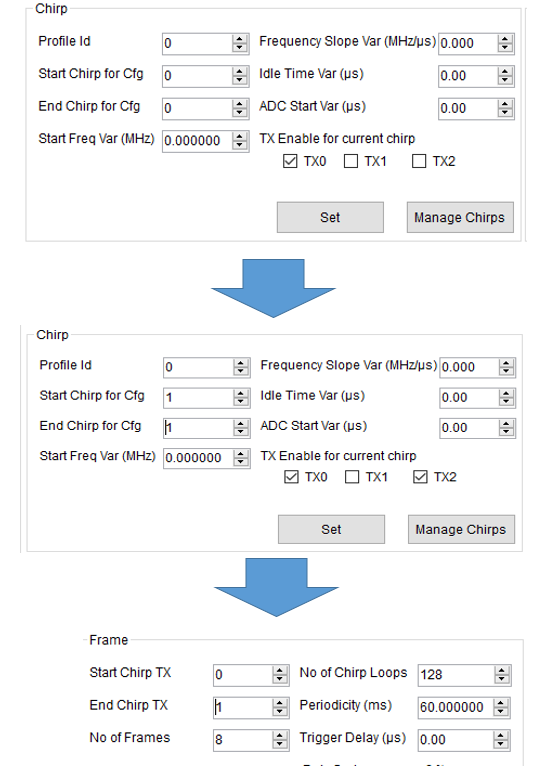Increase End Chirp for Cfg in middle panel
Viewport: 542px width, 772px height.
coord(240,423)
